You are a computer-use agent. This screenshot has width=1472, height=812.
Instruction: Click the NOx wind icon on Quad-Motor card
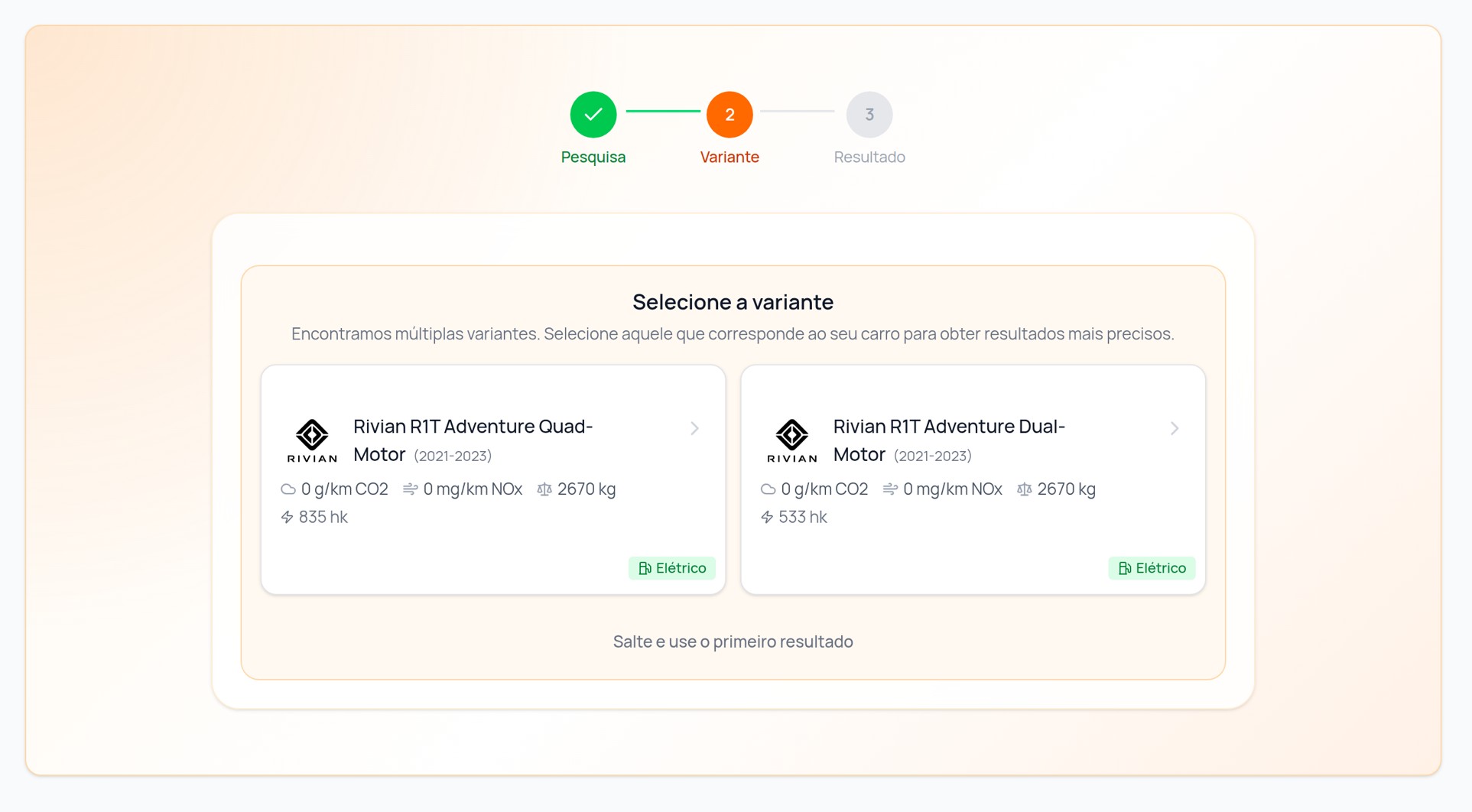point(411,489)
